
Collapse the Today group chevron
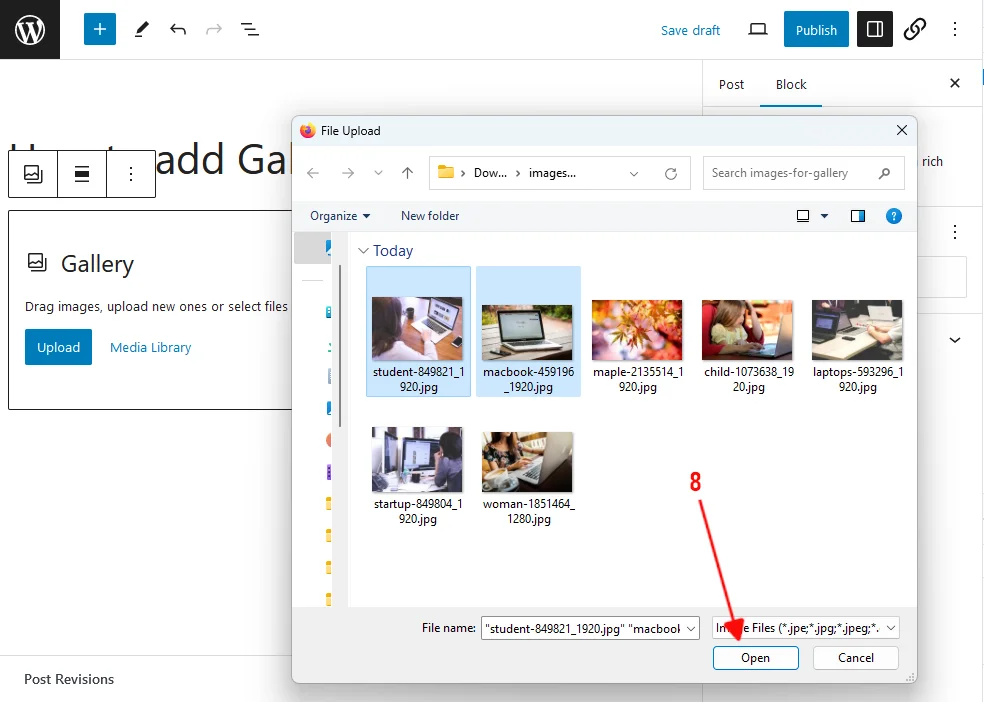(364, 251)
